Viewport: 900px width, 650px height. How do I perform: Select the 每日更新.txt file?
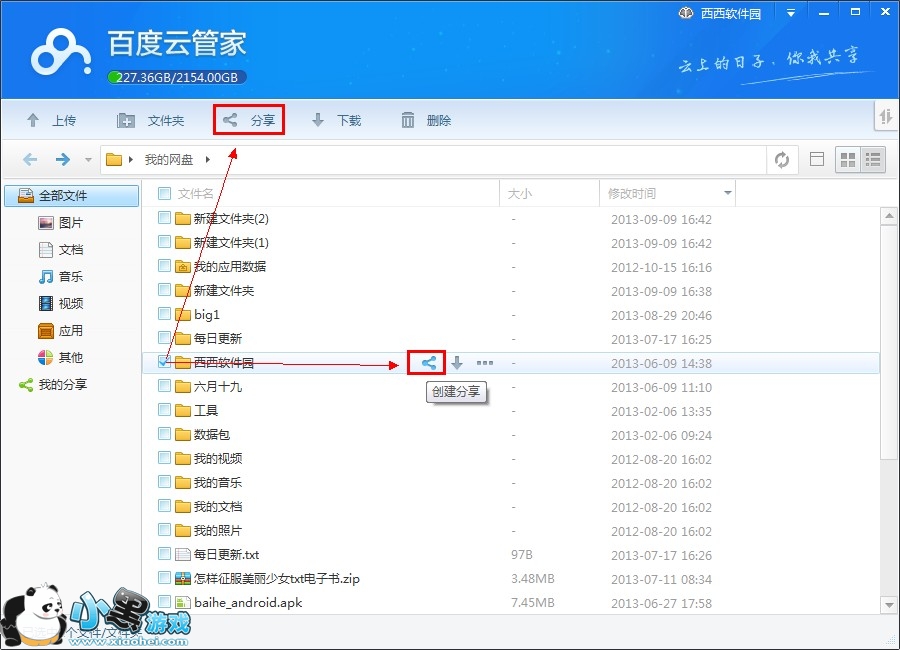click(x=226, y=555)
